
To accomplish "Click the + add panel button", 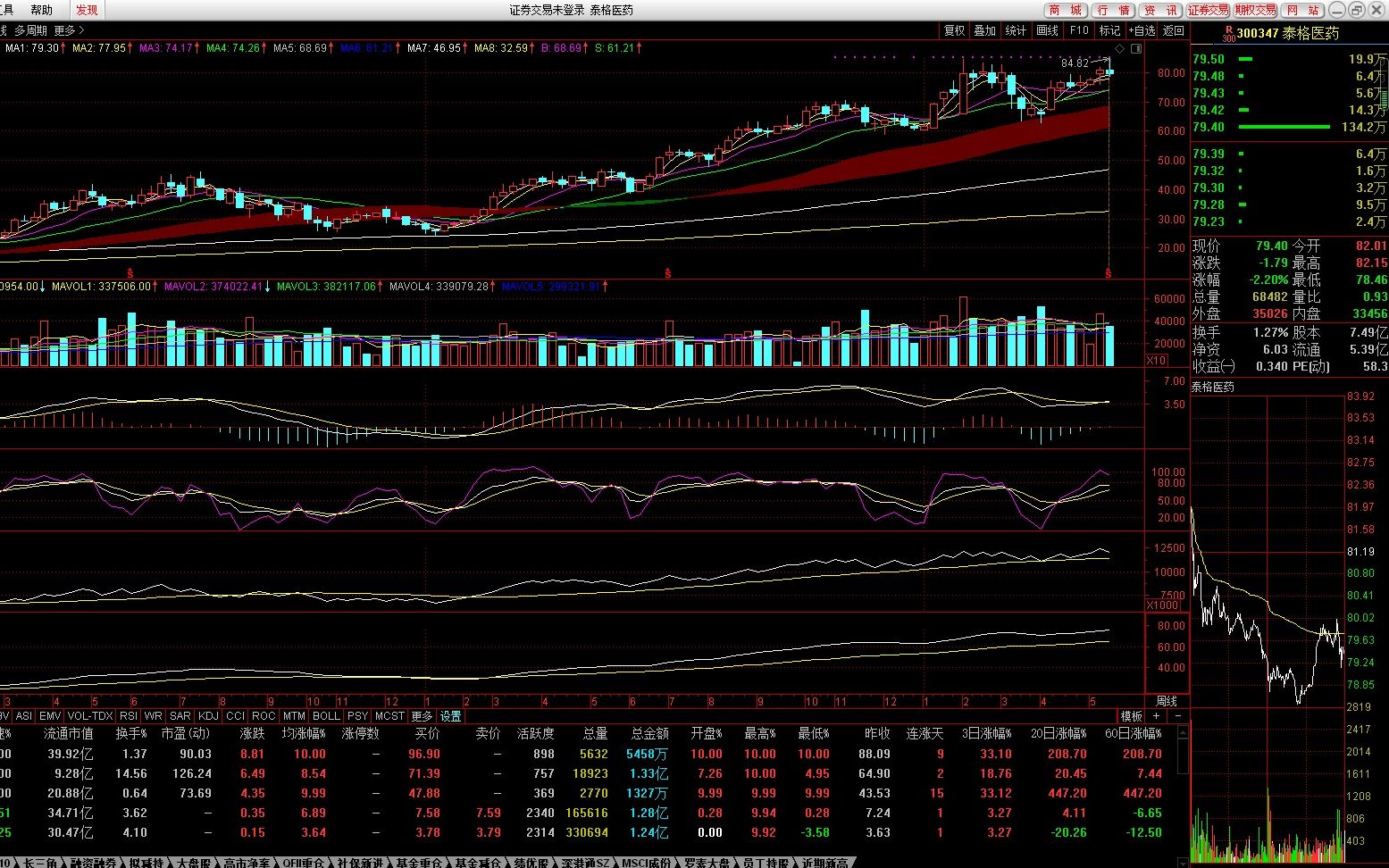I will (1157, 716).
